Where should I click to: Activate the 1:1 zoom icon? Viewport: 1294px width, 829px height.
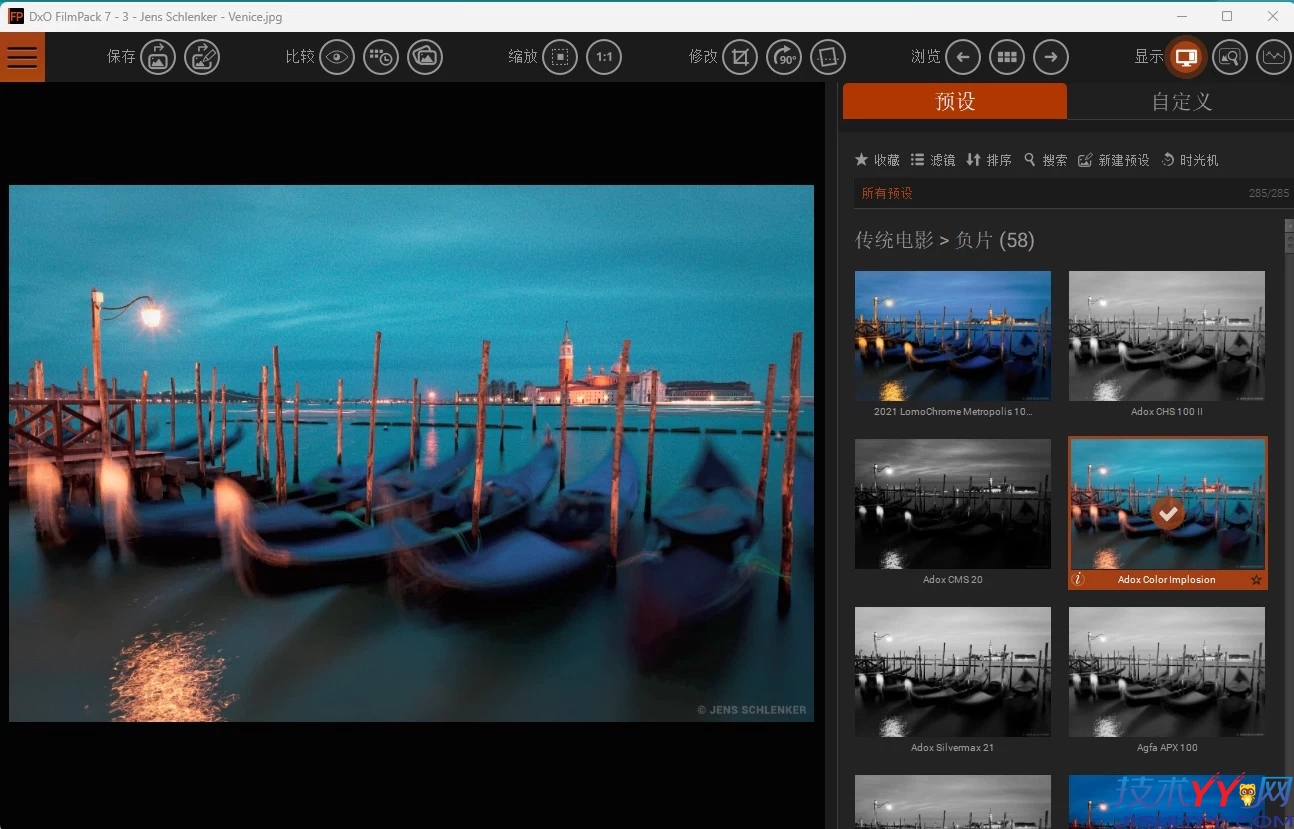pyautogui.click(x=604, y=57)
